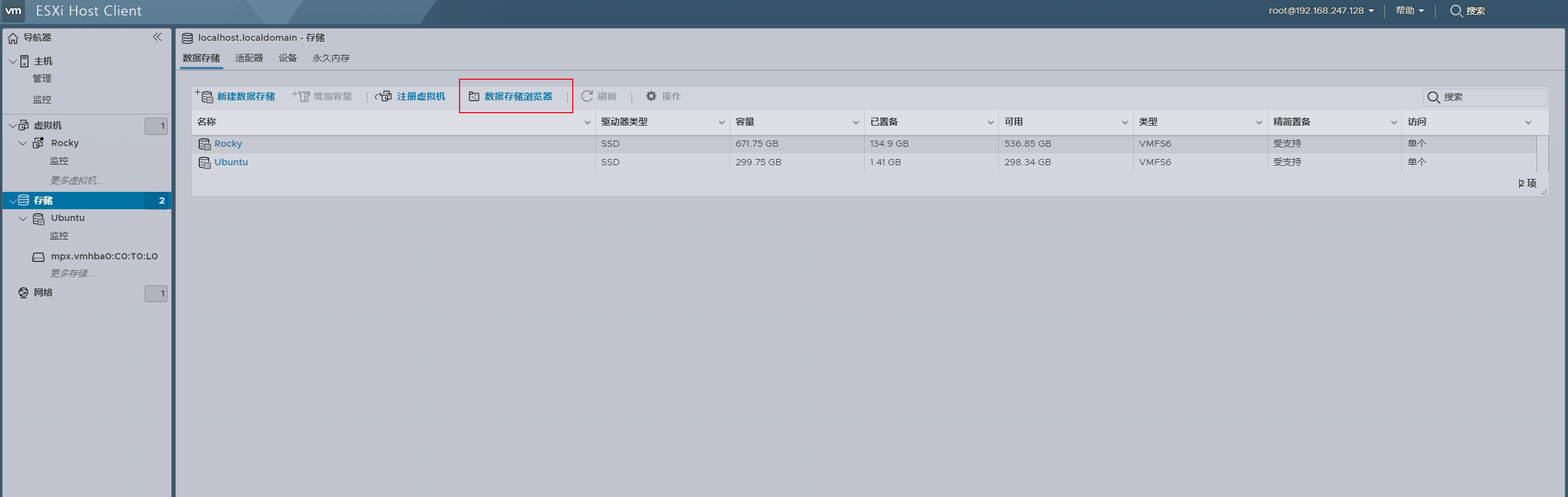Click the network count badge 1

pos(156,293)
